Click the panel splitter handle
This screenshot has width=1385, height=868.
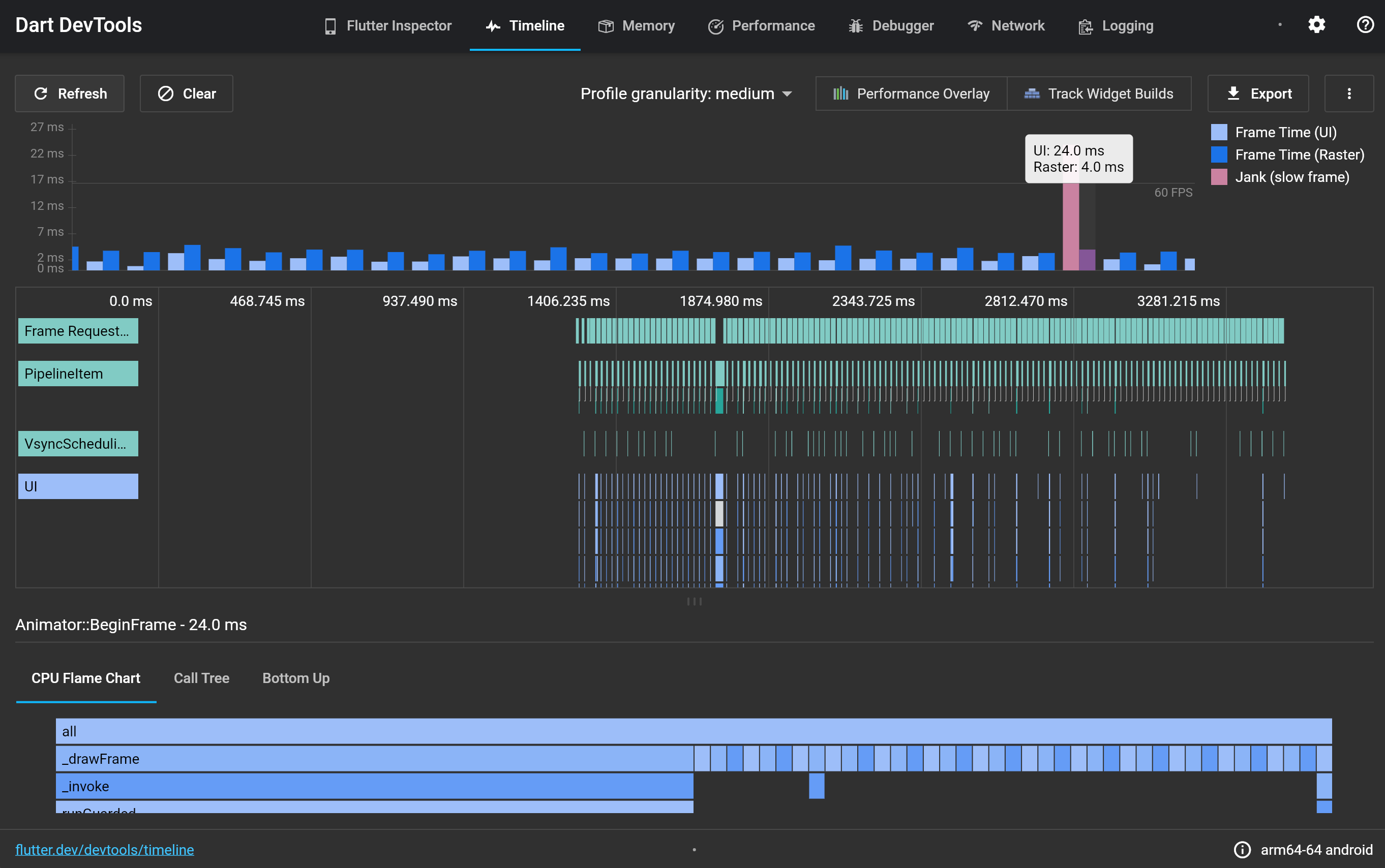pos(694,601)
